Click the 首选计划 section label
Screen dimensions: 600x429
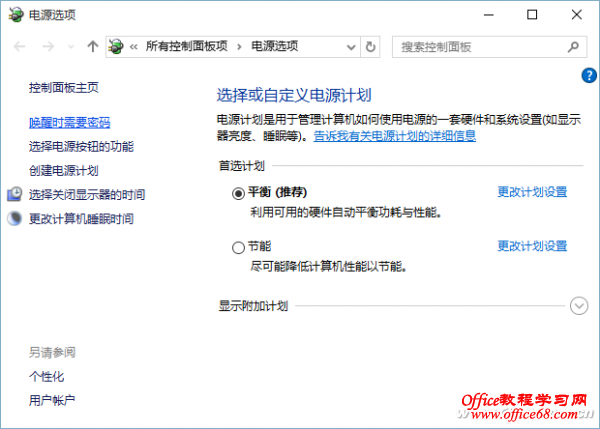coord(241,166)
